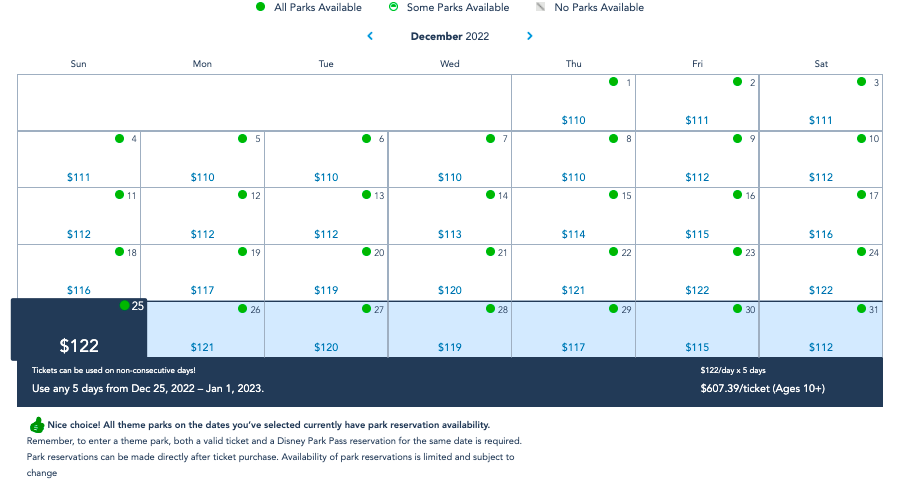899x492 pixels.
Task: Select Friday December 23 at $122
Action: (x=697, y=272)
